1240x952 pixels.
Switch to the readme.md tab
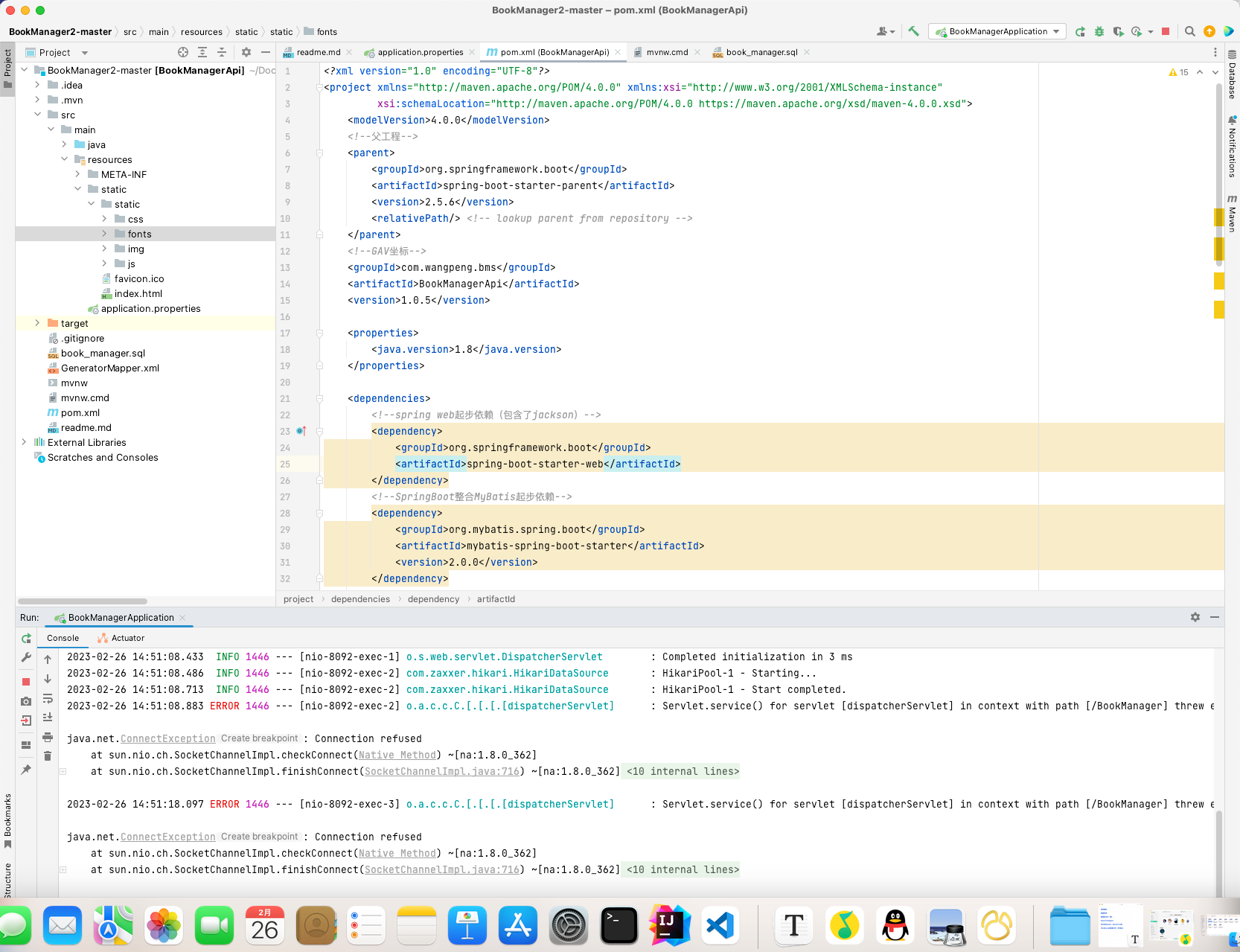[318, 52]
